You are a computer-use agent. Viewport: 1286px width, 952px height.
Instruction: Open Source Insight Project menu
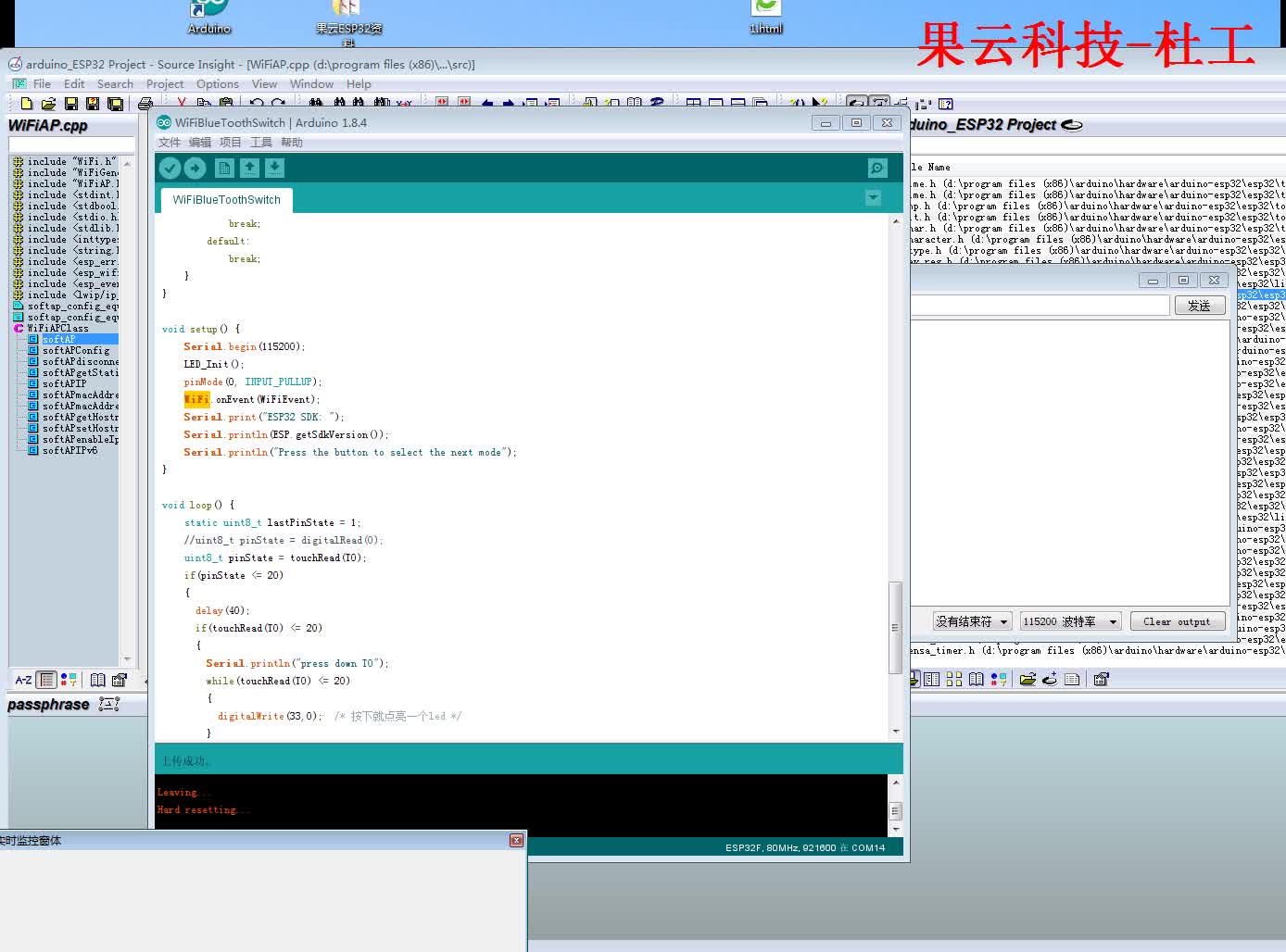(x=165, y=83)
